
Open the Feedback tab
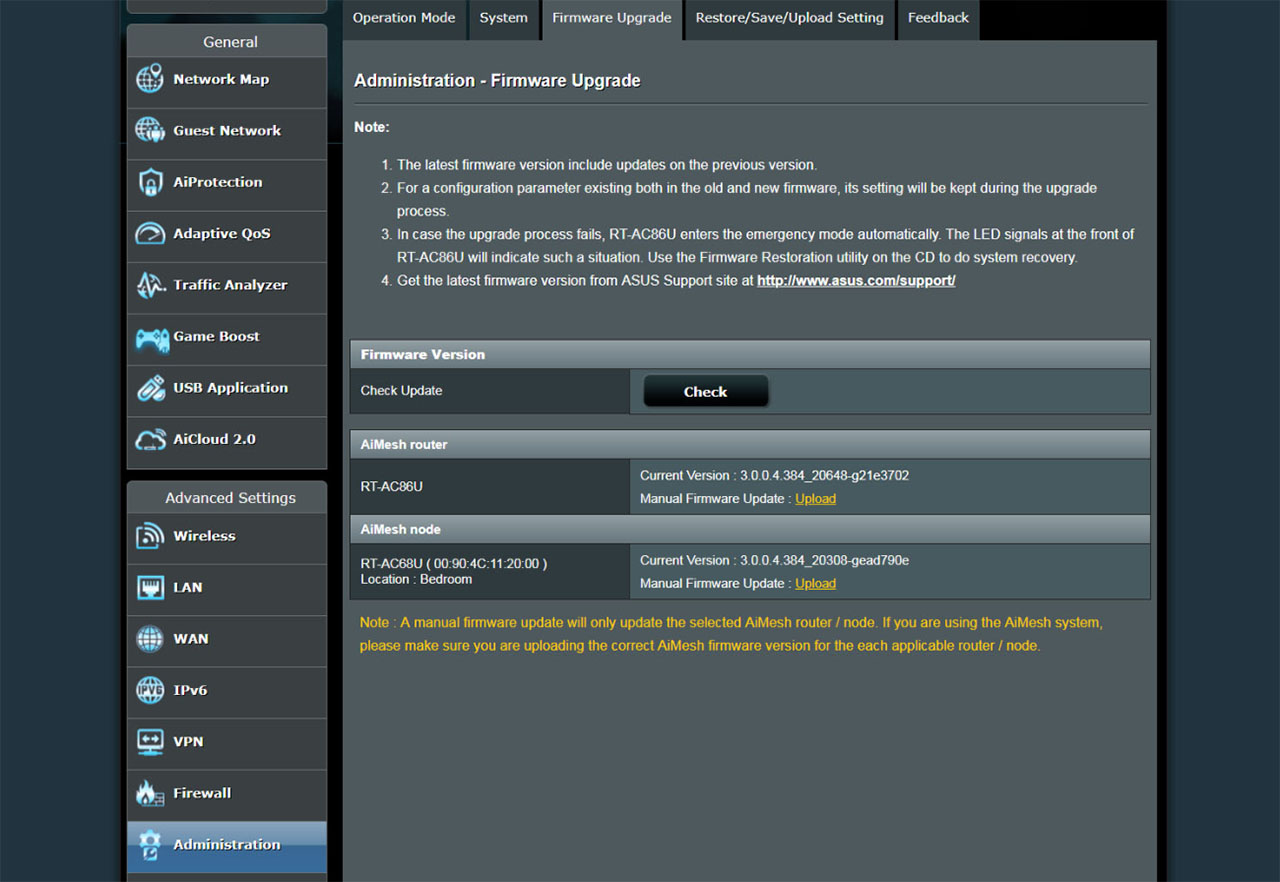pos(938,19)
